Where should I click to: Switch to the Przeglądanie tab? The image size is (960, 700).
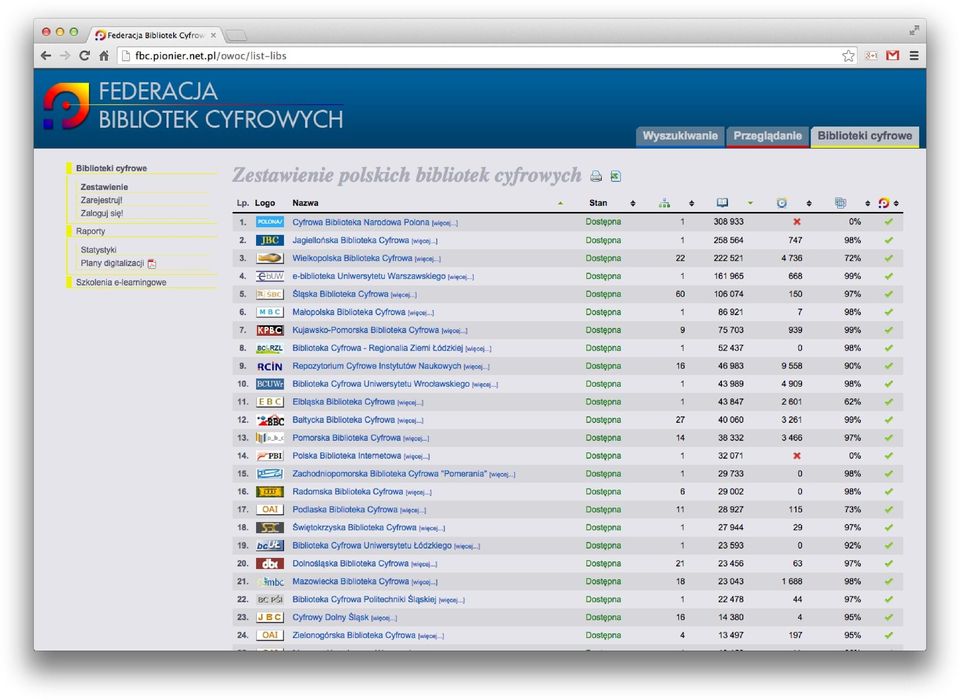point(767,137)
